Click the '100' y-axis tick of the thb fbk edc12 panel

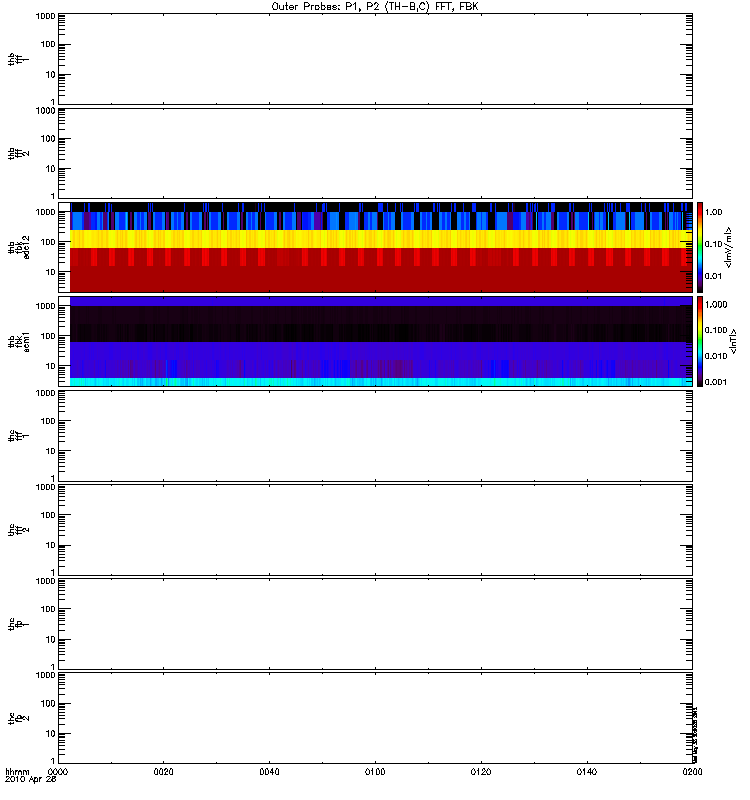click(48, 242)
